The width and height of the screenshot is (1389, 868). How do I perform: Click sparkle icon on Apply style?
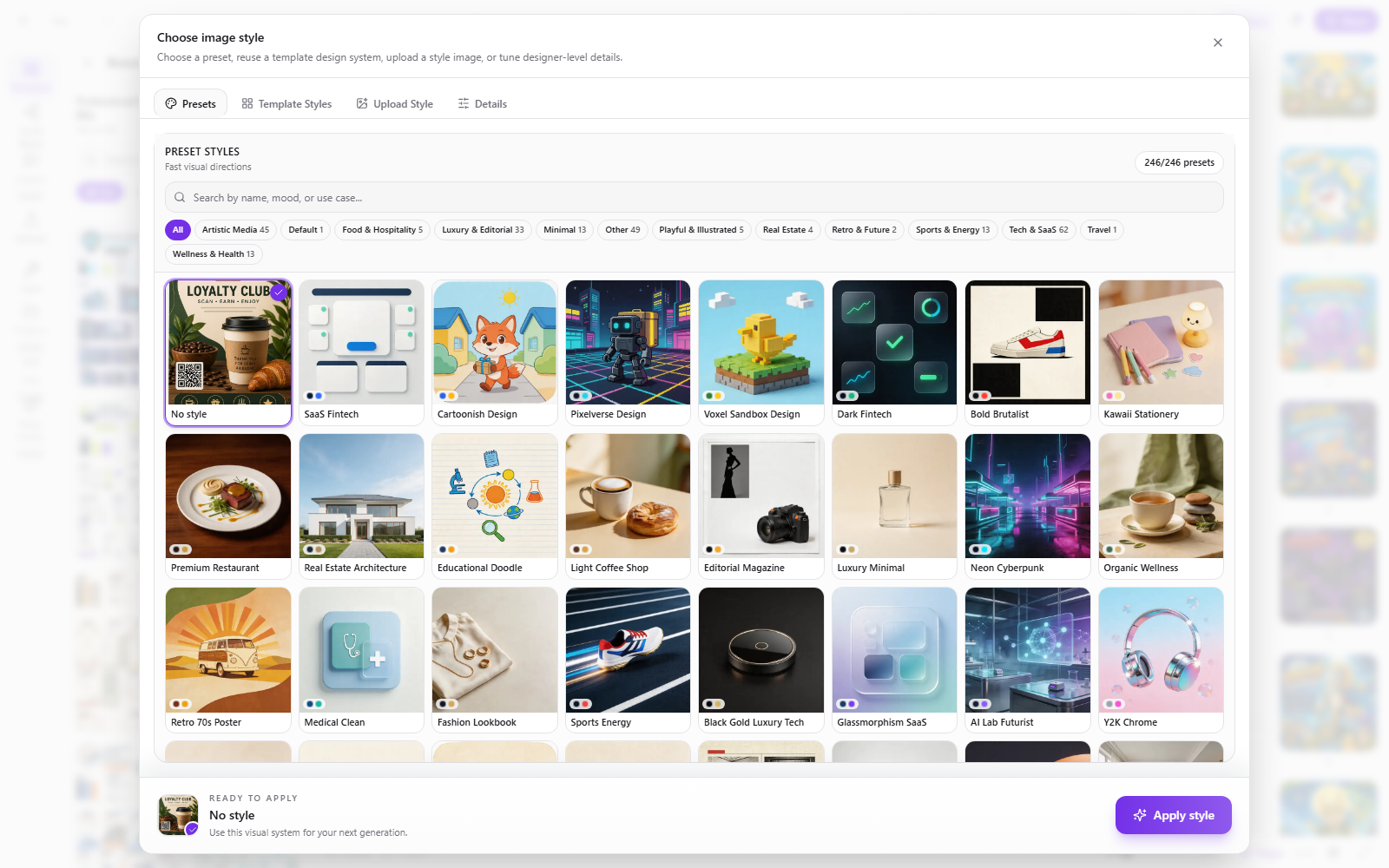(x=1140, y=815)
